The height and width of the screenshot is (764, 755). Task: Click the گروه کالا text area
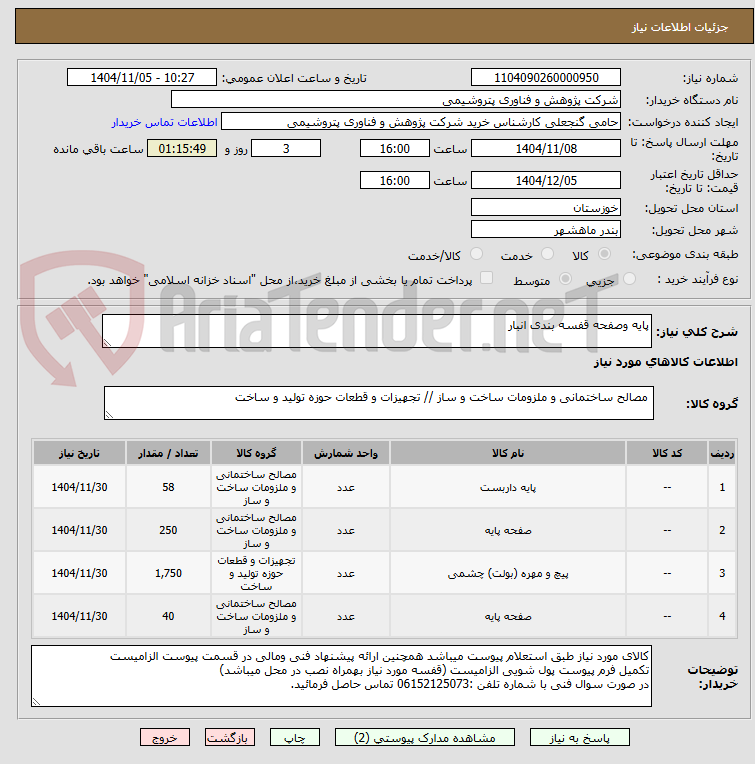pyautogui.click(x=378, y=403)
